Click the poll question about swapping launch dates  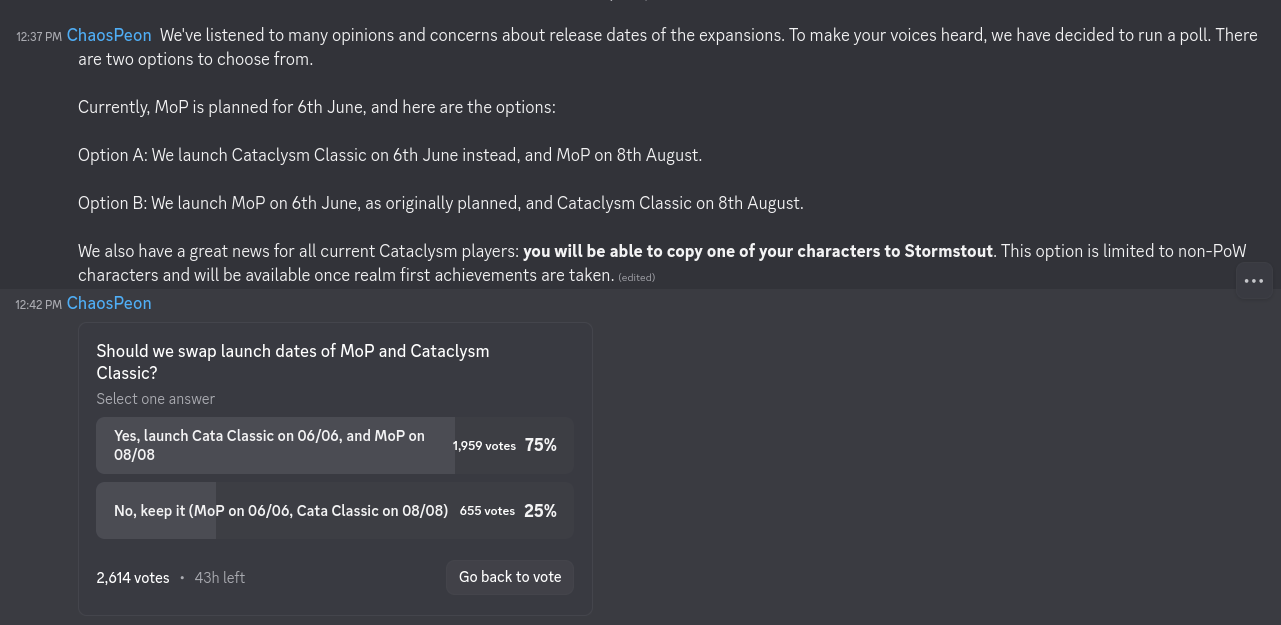(x=293, y=362)
